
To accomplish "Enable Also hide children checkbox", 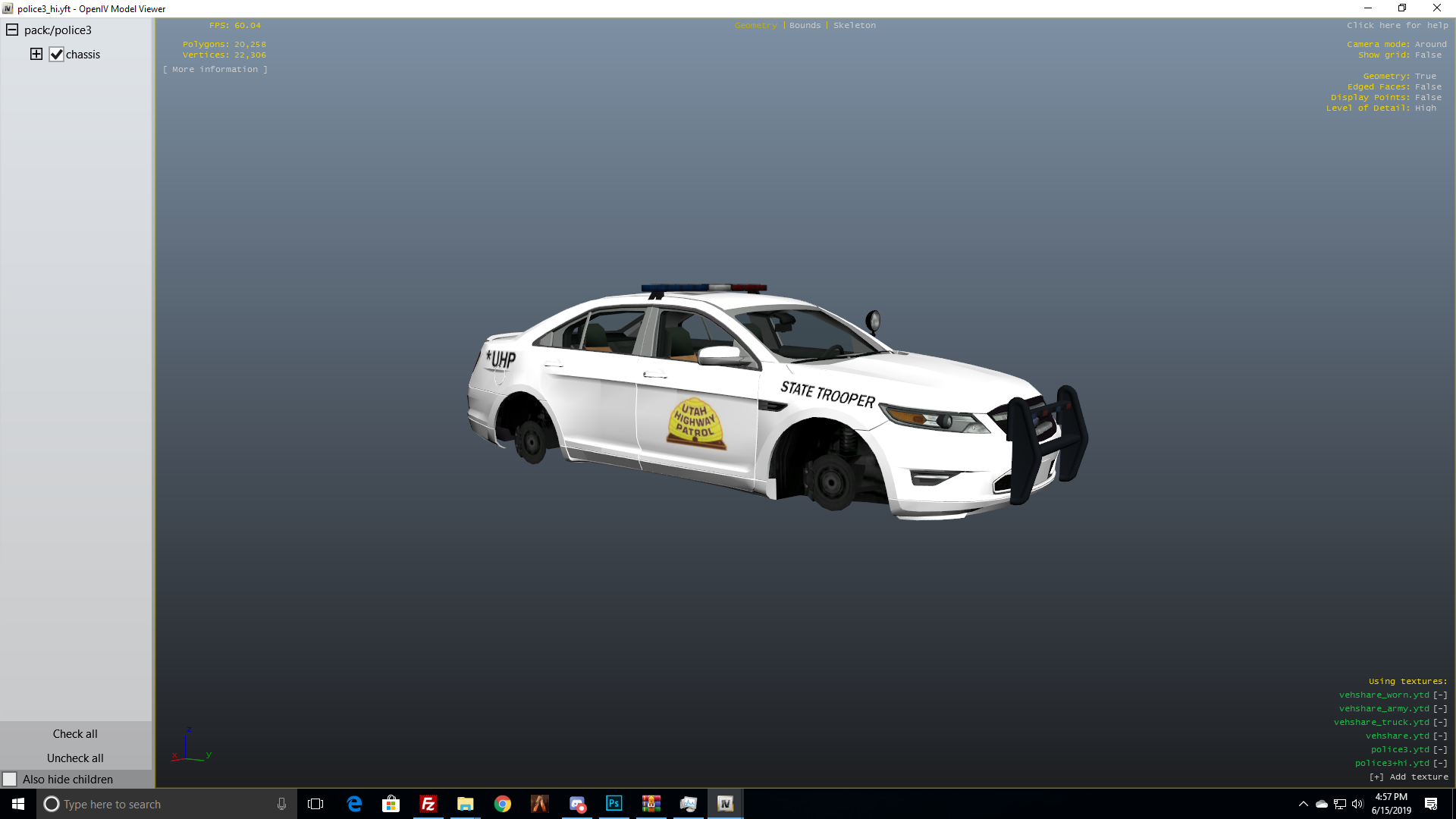I will tap(10, 780).
